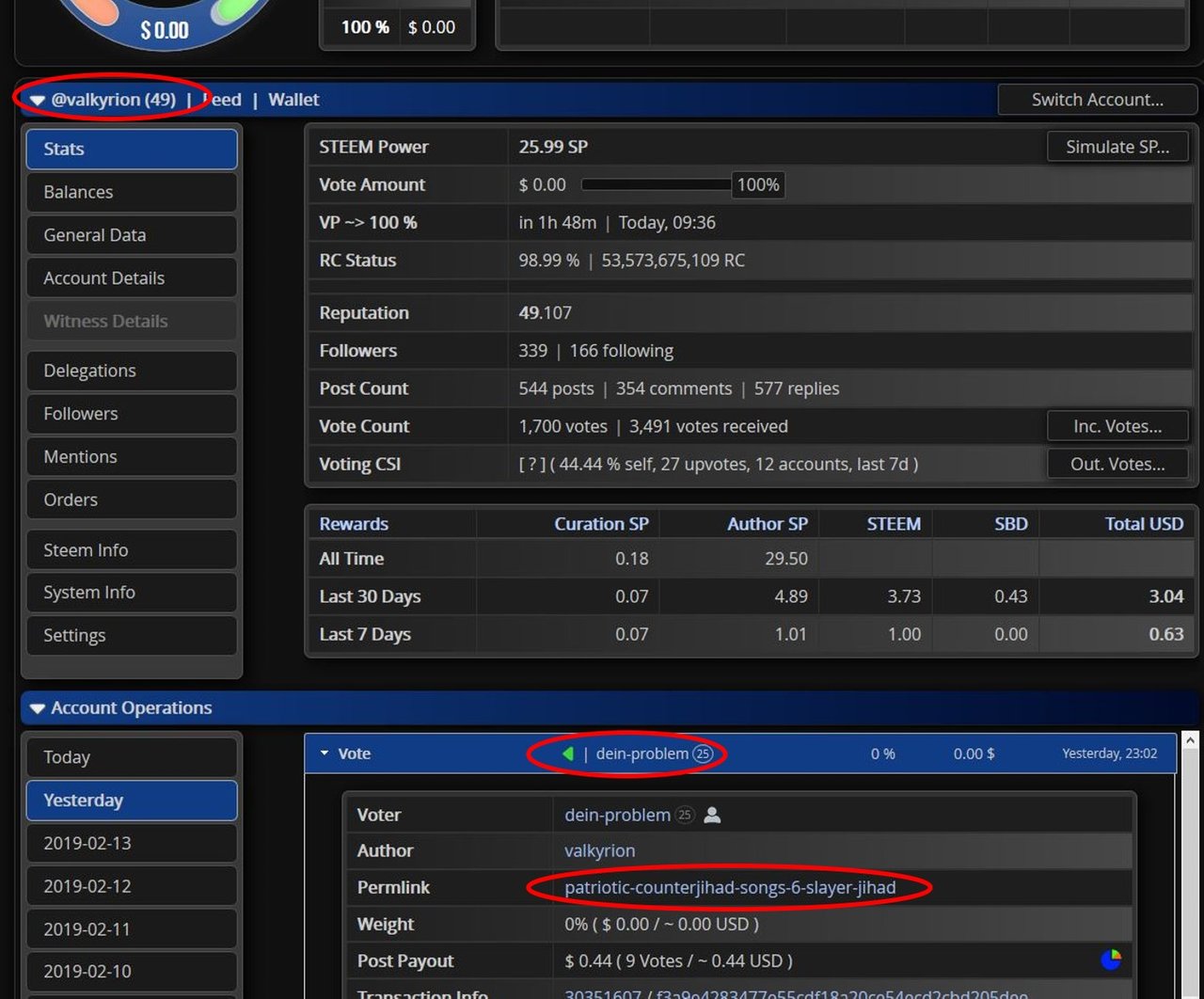Open the Wallet link in account header
The width and height of the screenshot is (1204, 999).
click(293, 100)
